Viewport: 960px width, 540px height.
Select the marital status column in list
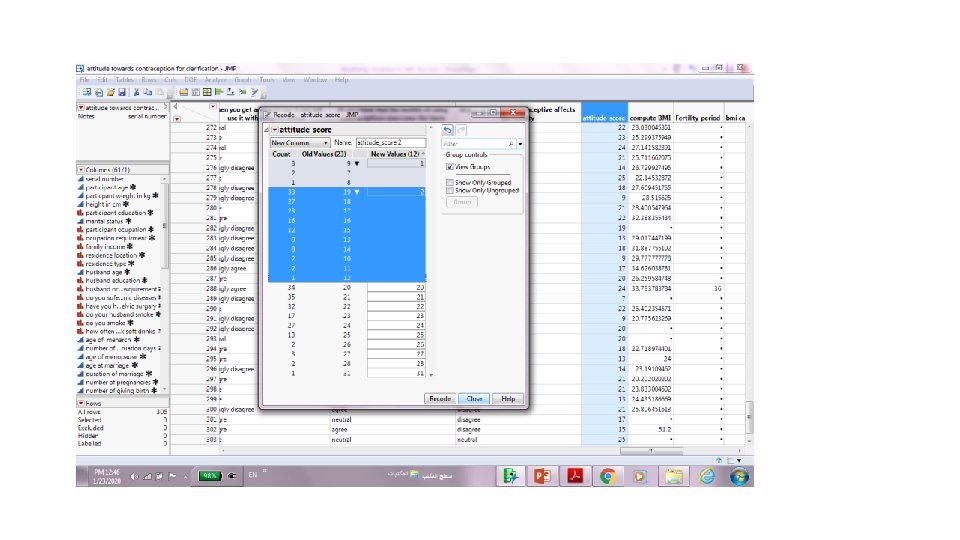pyautogui.click(x=105, y=221)
